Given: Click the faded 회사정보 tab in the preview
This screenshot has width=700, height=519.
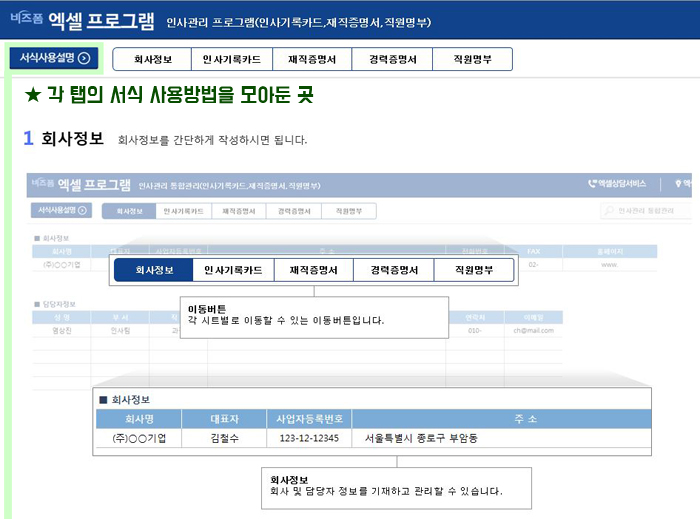Looking at the screenshot, I should pyautogui.click(x=129, y=211).
